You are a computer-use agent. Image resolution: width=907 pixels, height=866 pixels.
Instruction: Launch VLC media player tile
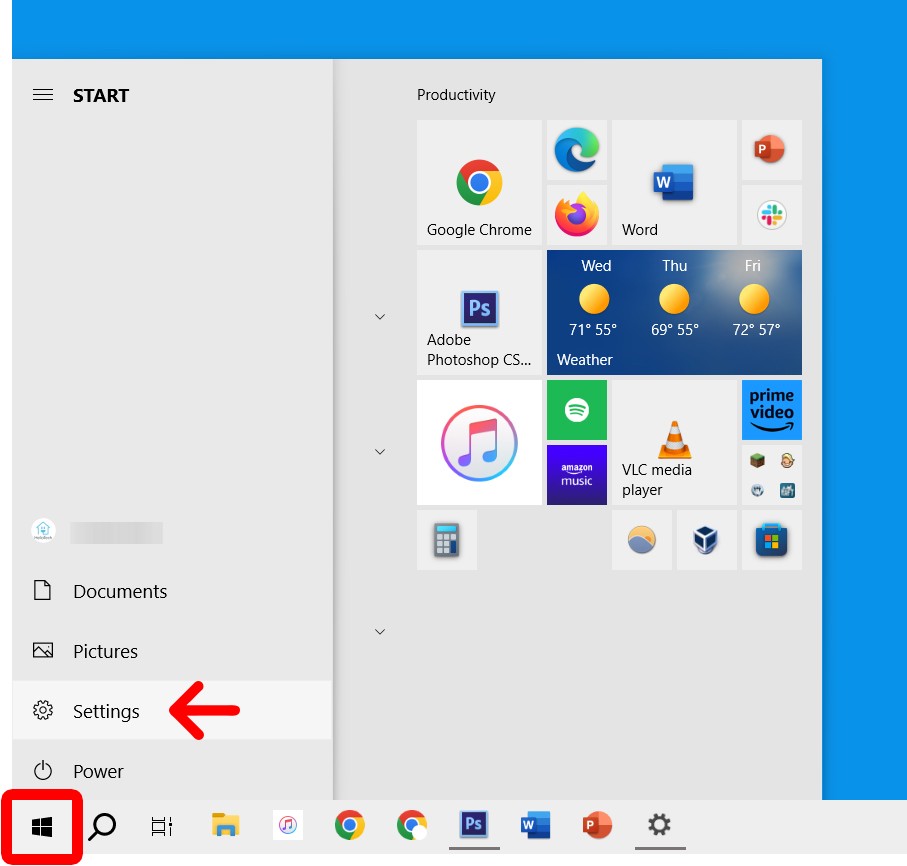(x=674, y=443)
